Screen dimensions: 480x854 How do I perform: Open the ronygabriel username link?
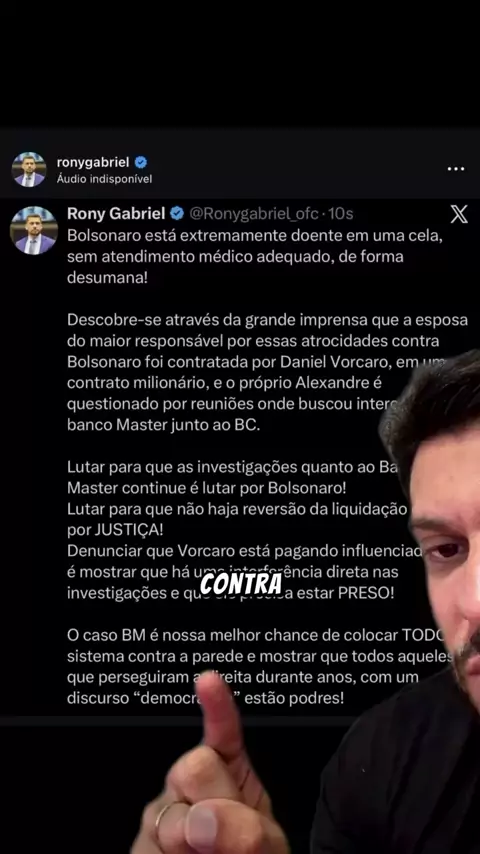pyautogui.click(x=93, y=162)
